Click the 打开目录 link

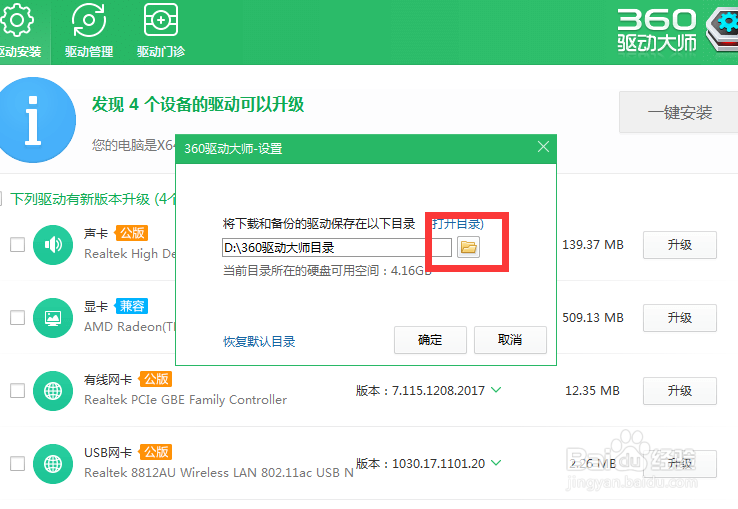(458, 223)
